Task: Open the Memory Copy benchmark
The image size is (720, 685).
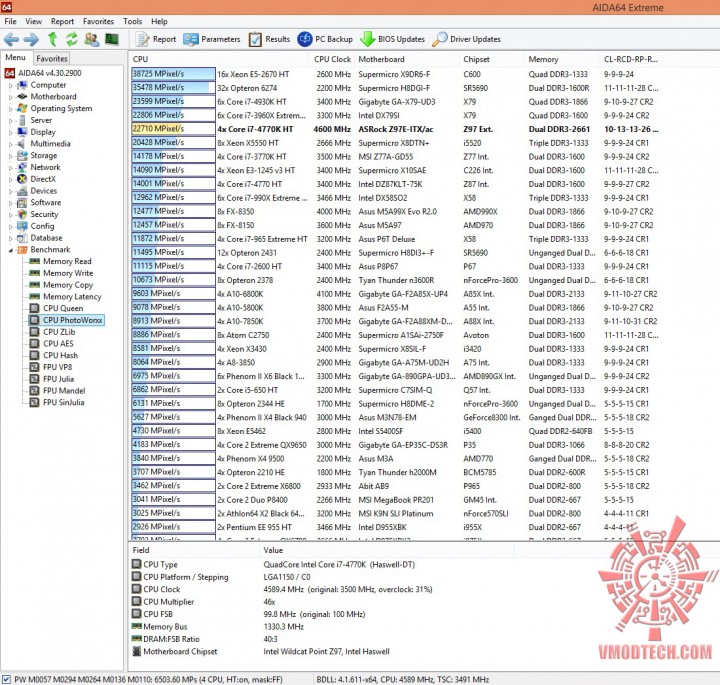Action: (61, 285)
